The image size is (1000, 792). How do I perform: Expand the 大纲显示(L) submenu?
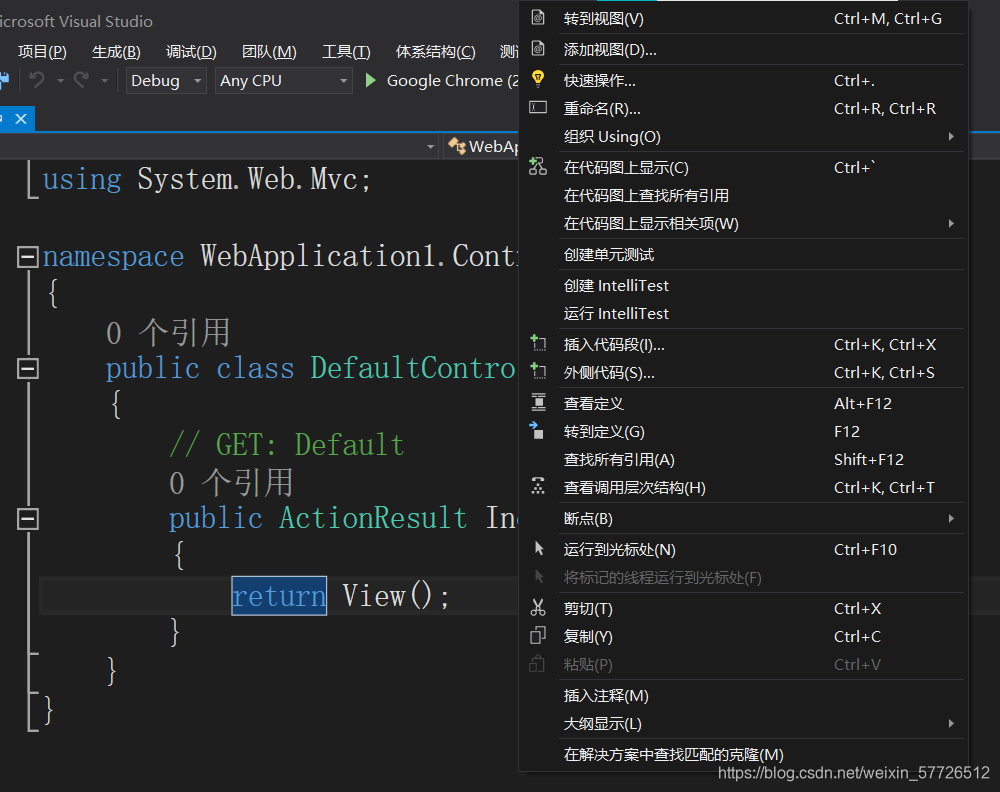[950, 723]
